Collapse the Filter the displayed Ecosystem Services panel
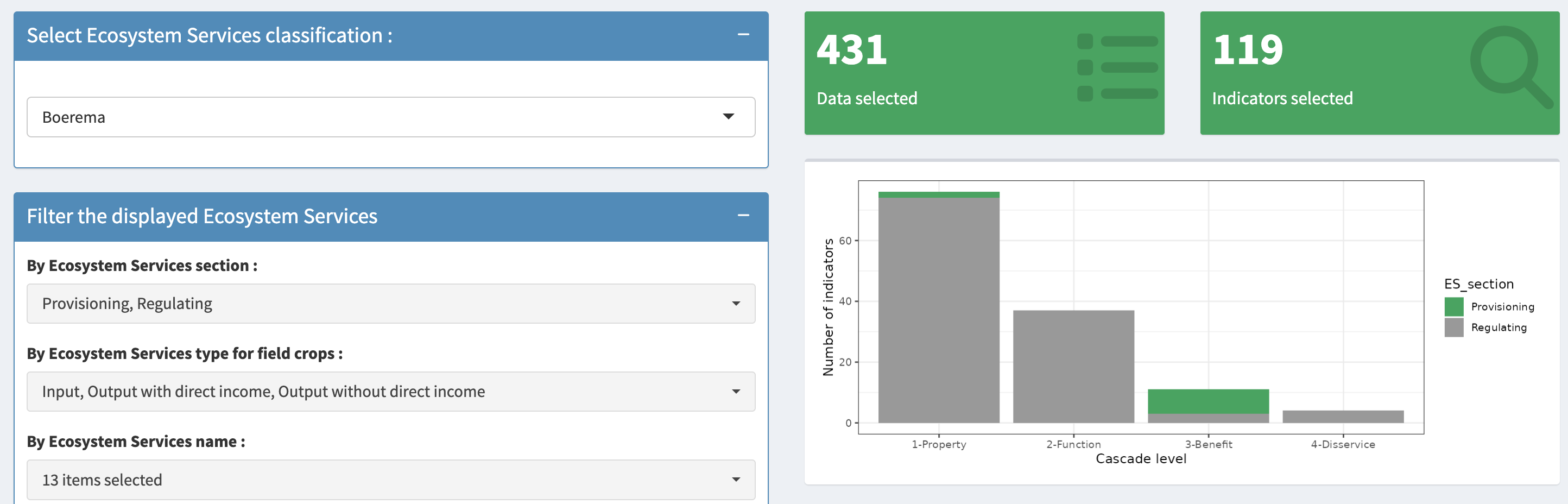 (743, 216)
